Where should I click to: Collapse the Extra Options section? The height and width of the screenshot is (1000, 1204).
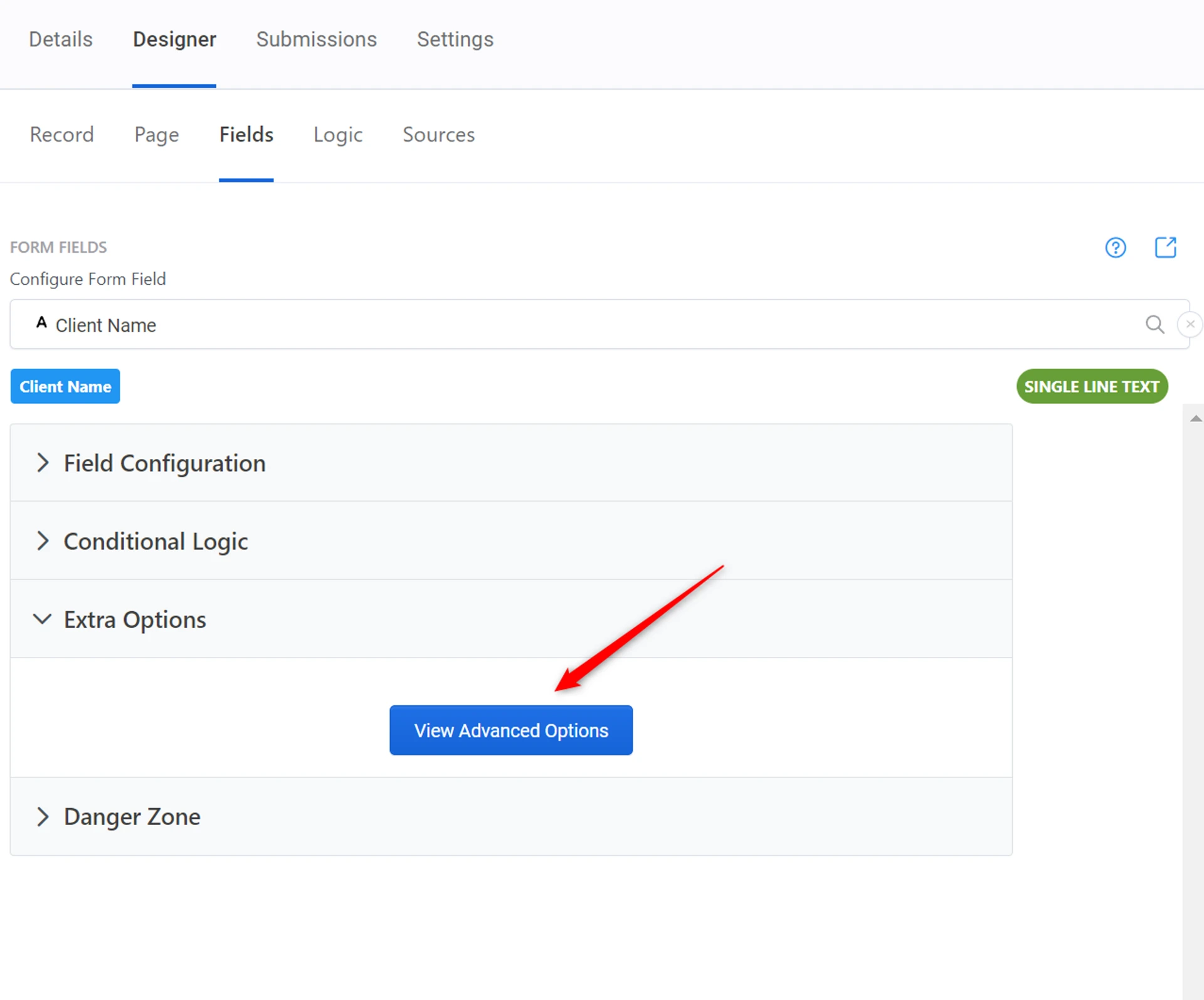tap(134, 619)
